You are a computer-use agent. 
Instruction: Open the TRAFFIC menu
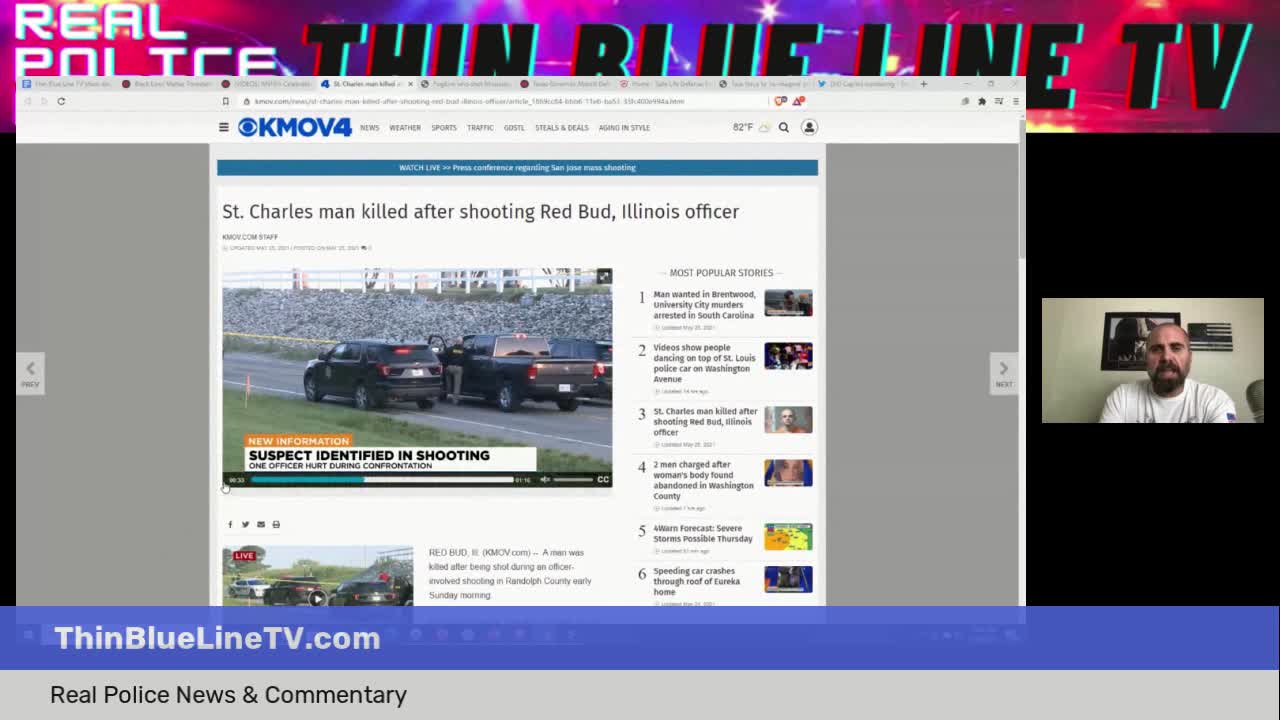click(480, 128)
